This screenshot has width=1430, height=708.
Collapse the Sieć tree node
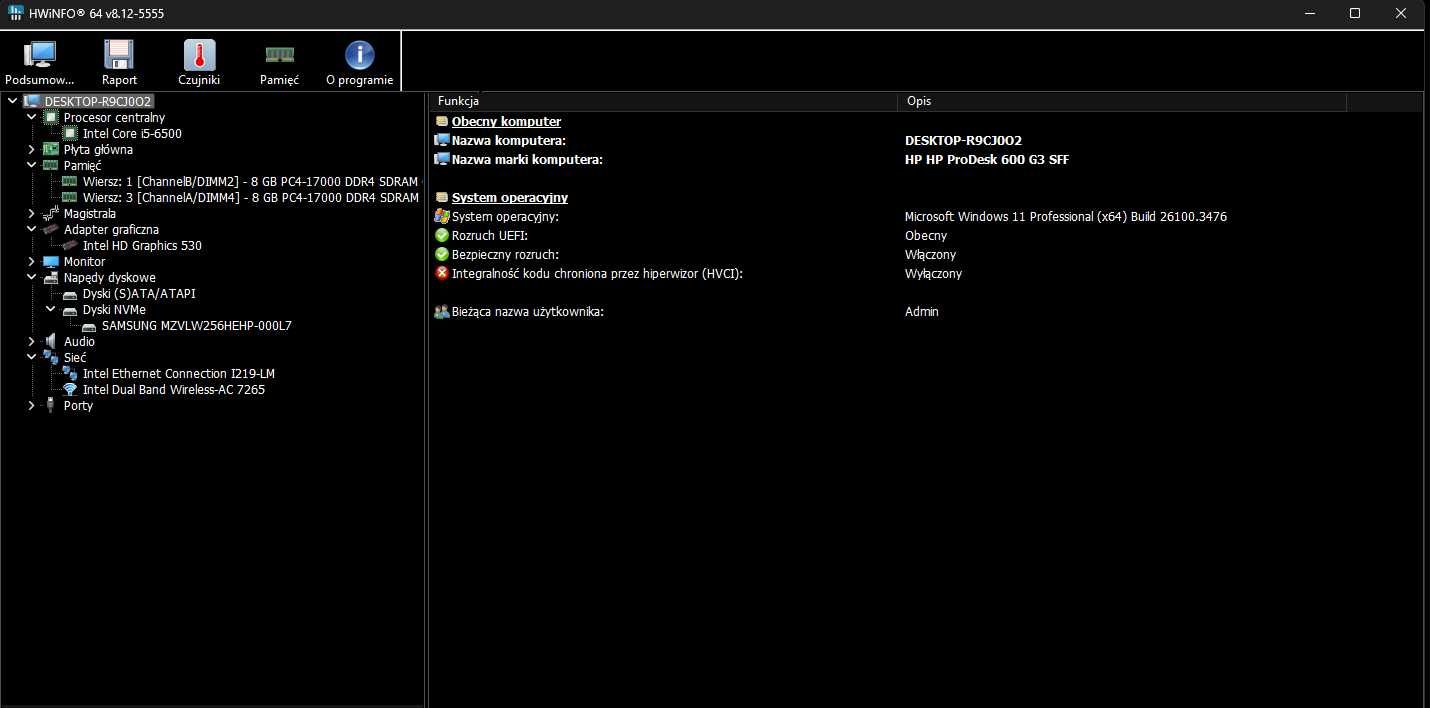pos(31,357)
